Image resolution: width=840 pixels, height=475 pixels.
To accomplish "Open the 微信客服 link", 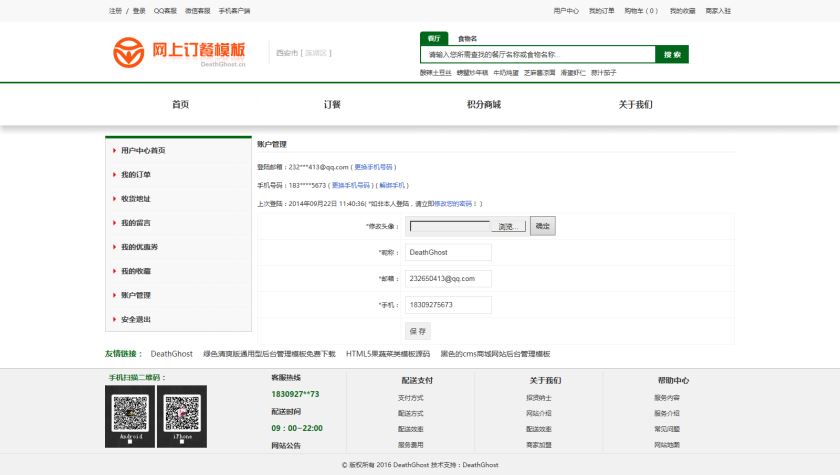I will pyautogui.click(x=198, y=11).
